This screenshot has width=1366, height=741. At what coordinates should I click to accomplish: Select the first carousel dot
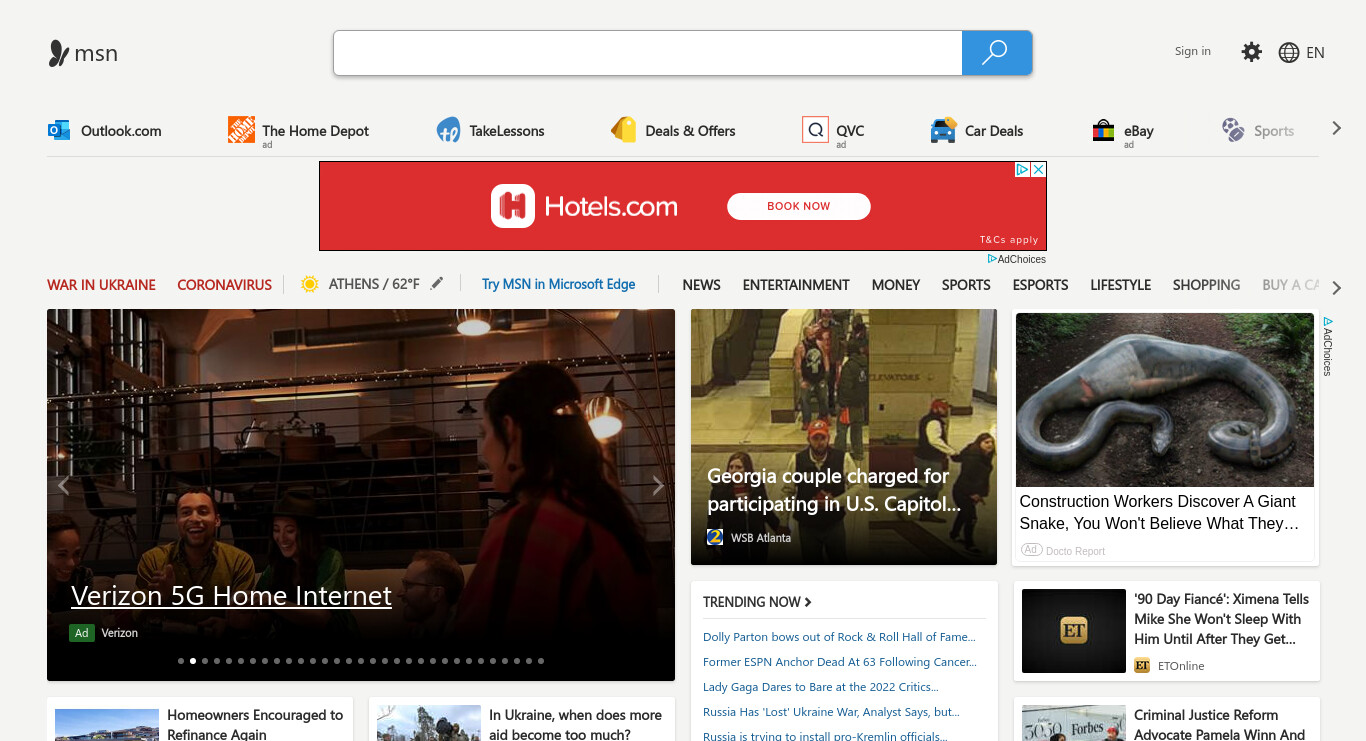tap(181, 661)
